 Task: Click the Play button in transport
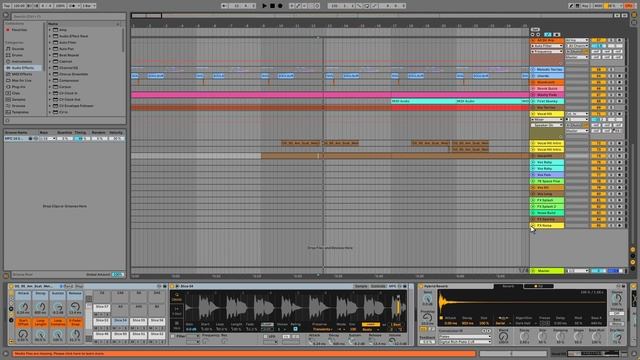click(x=264, y=6)
